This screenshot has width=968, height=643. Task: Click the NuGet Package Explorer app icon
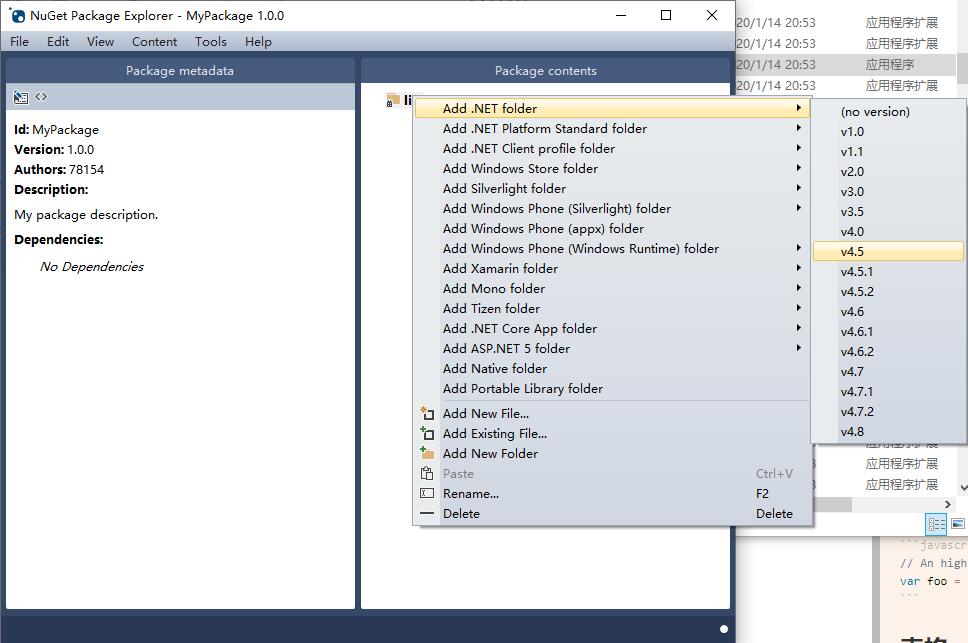(17, 15)
